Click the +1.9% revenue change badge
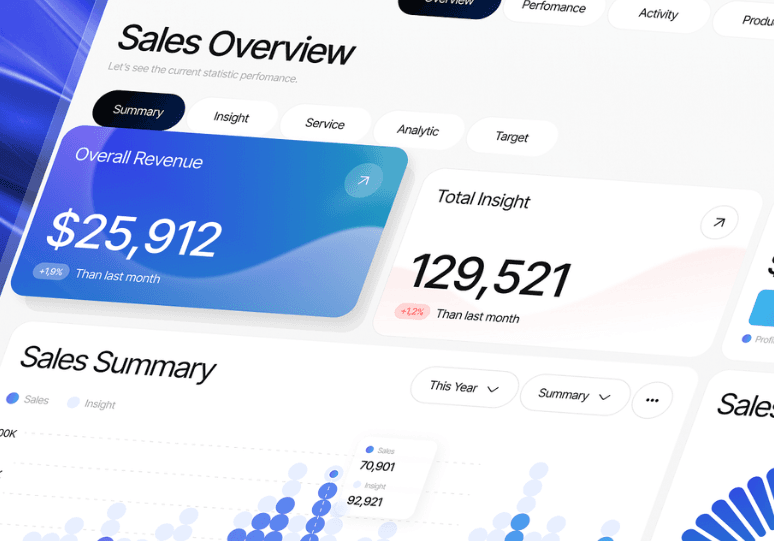 50,271
